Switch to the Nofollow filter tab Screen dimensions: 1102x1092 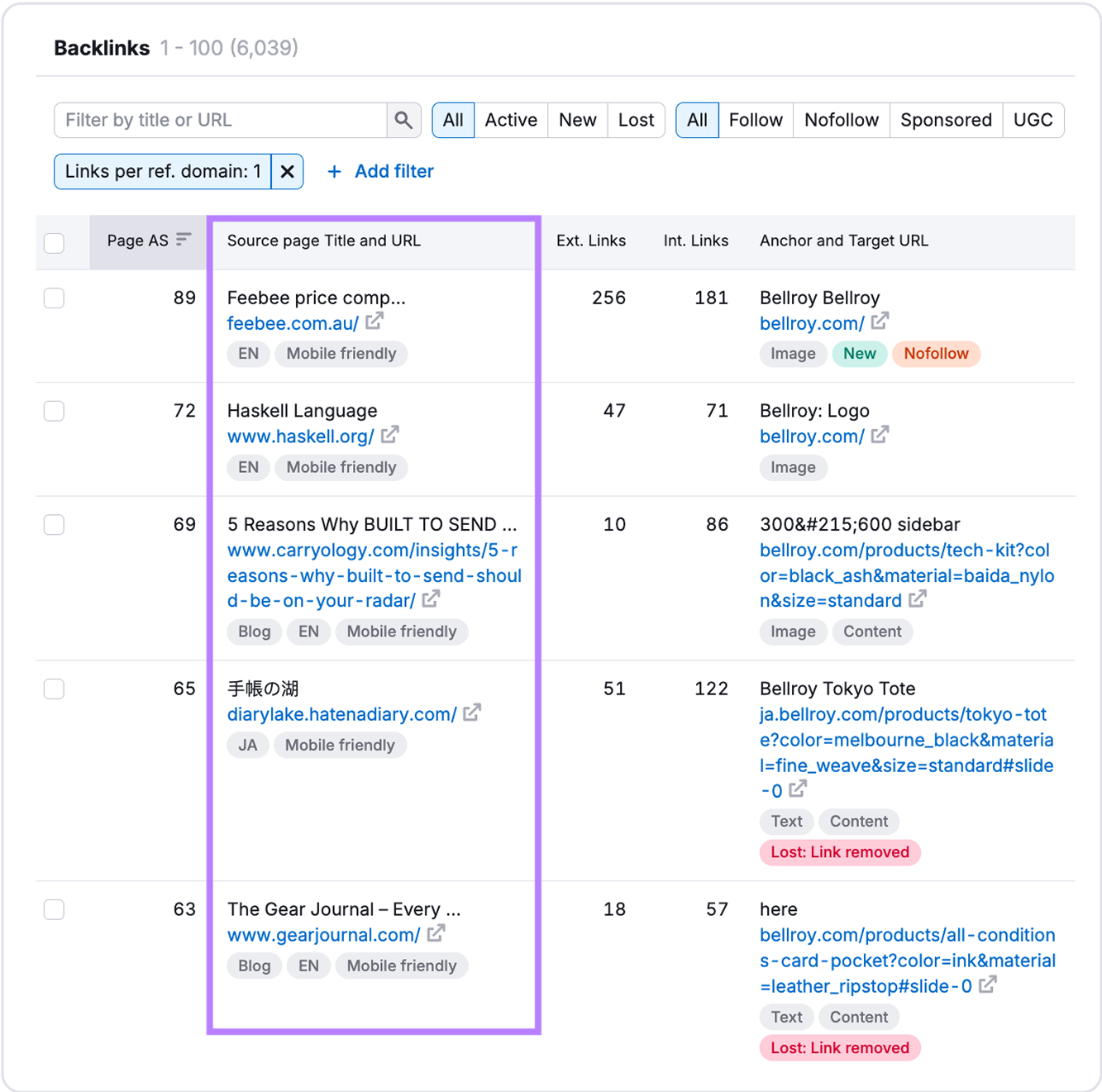click(x=841, y=120)
